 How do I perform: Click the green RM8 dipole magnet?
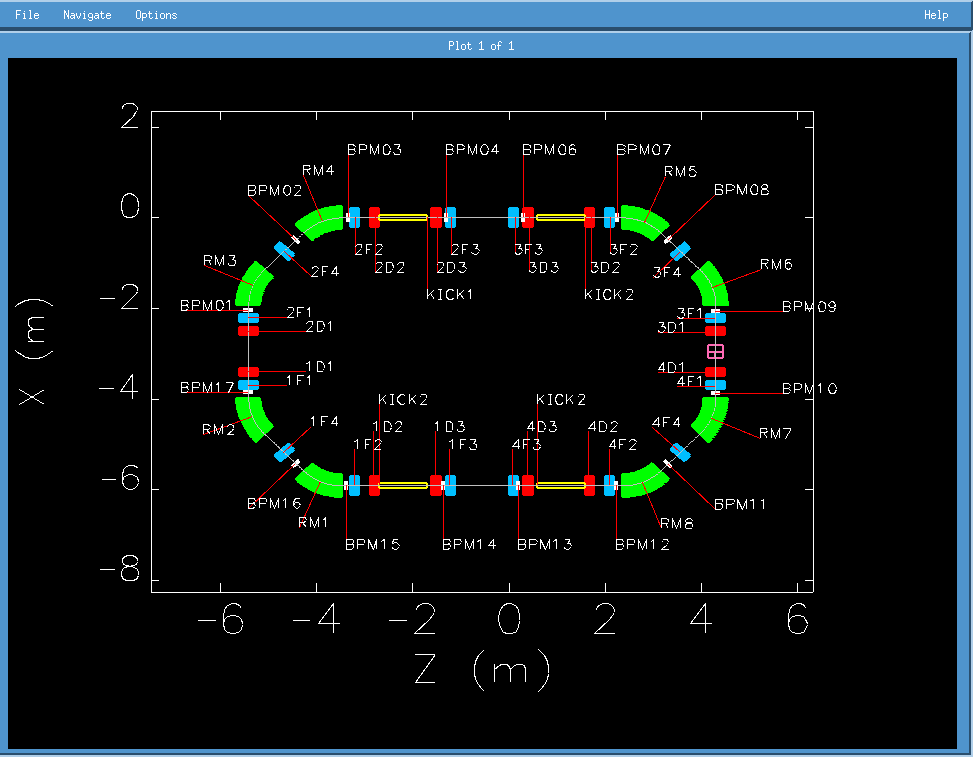coord(645,481)
